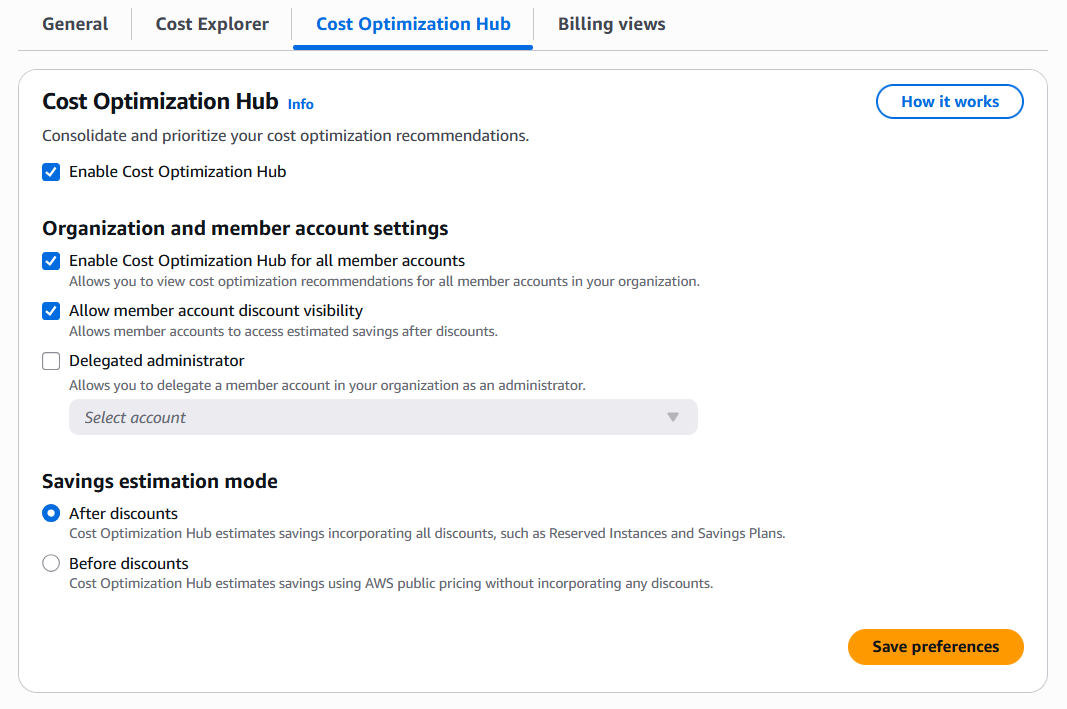
Task: Select the After discounts radio option
Action: coord(51,513)
